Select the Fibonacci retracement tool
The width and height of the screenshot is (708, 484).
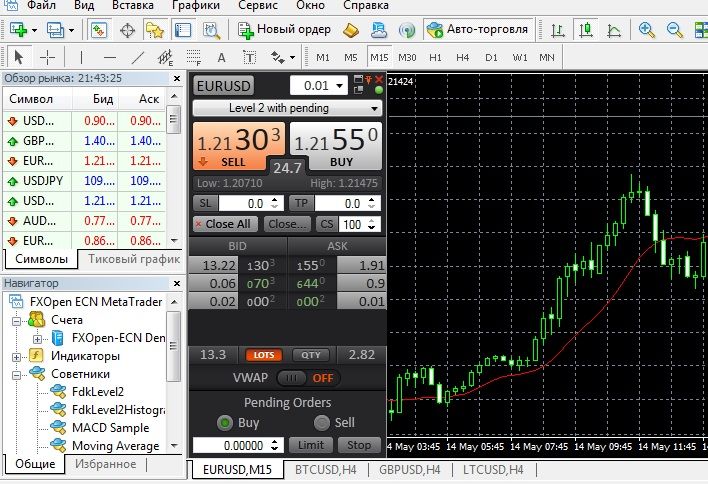tap(194, 57)
